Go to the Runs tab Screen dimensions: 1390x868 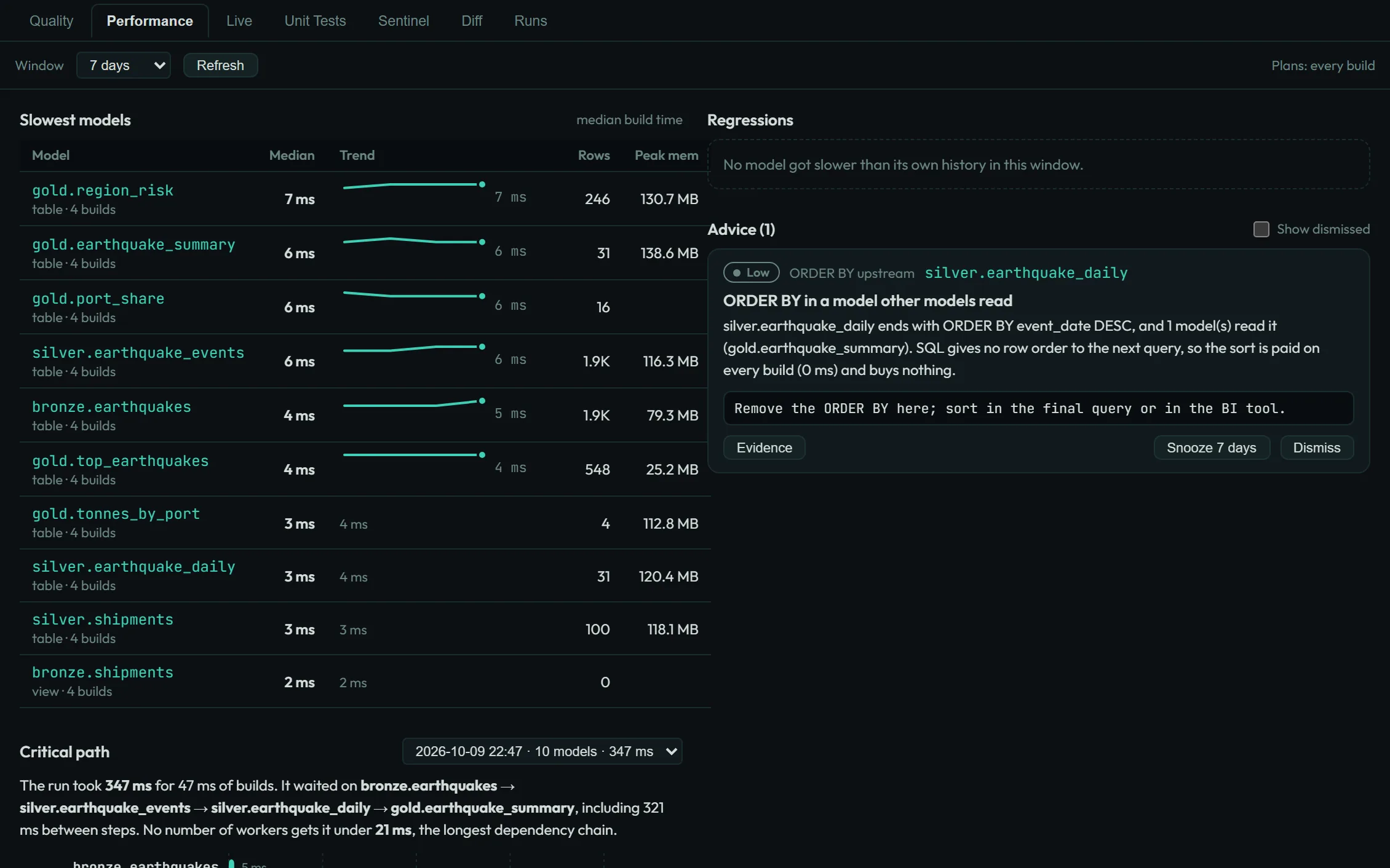[530, 21]
